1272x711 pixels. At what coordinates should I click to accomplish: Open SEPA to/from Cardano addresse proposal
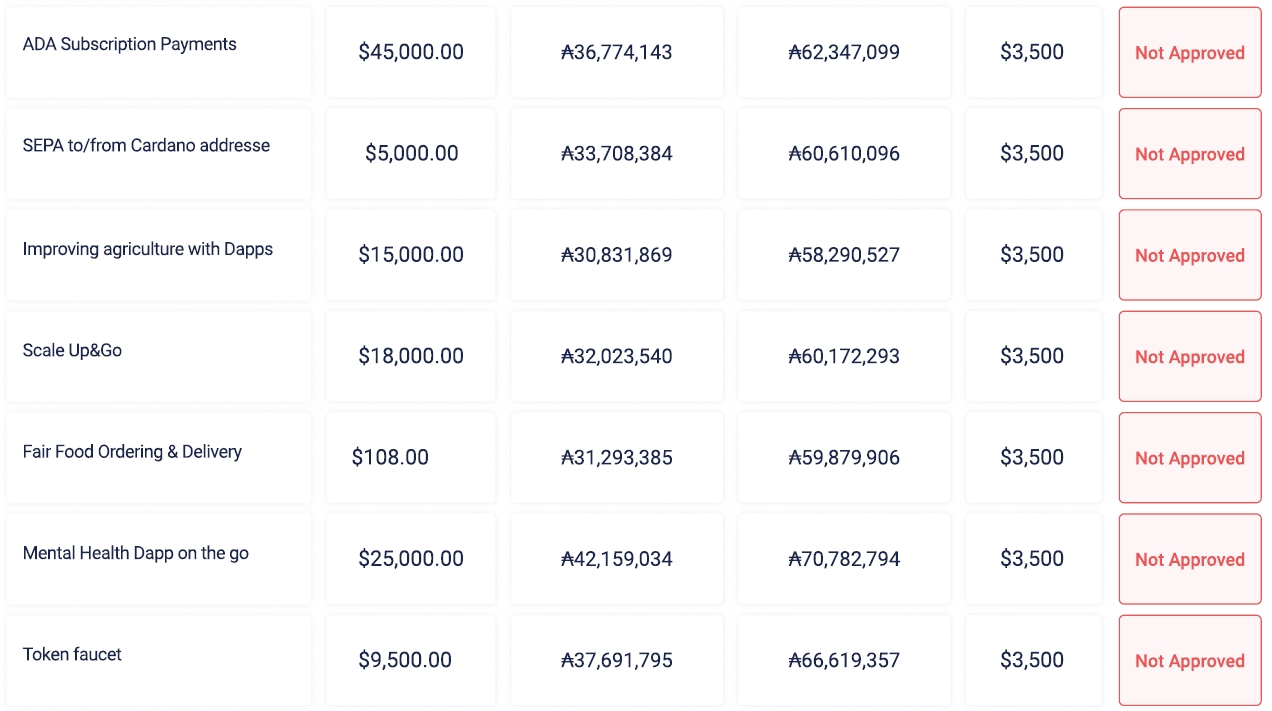coord(146,146)
